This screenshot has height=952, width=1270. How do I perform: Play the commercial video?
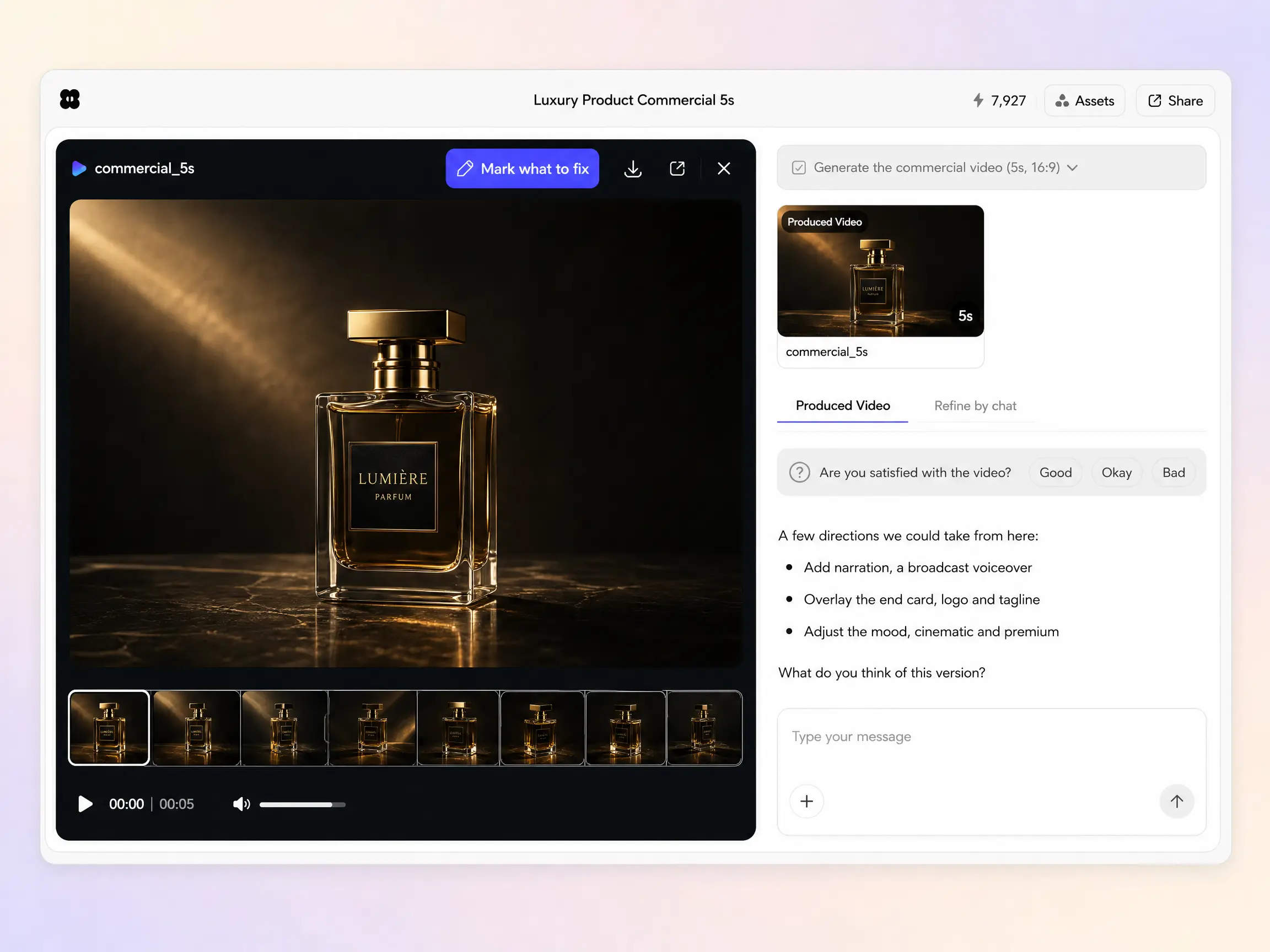(x=85, y=803)
